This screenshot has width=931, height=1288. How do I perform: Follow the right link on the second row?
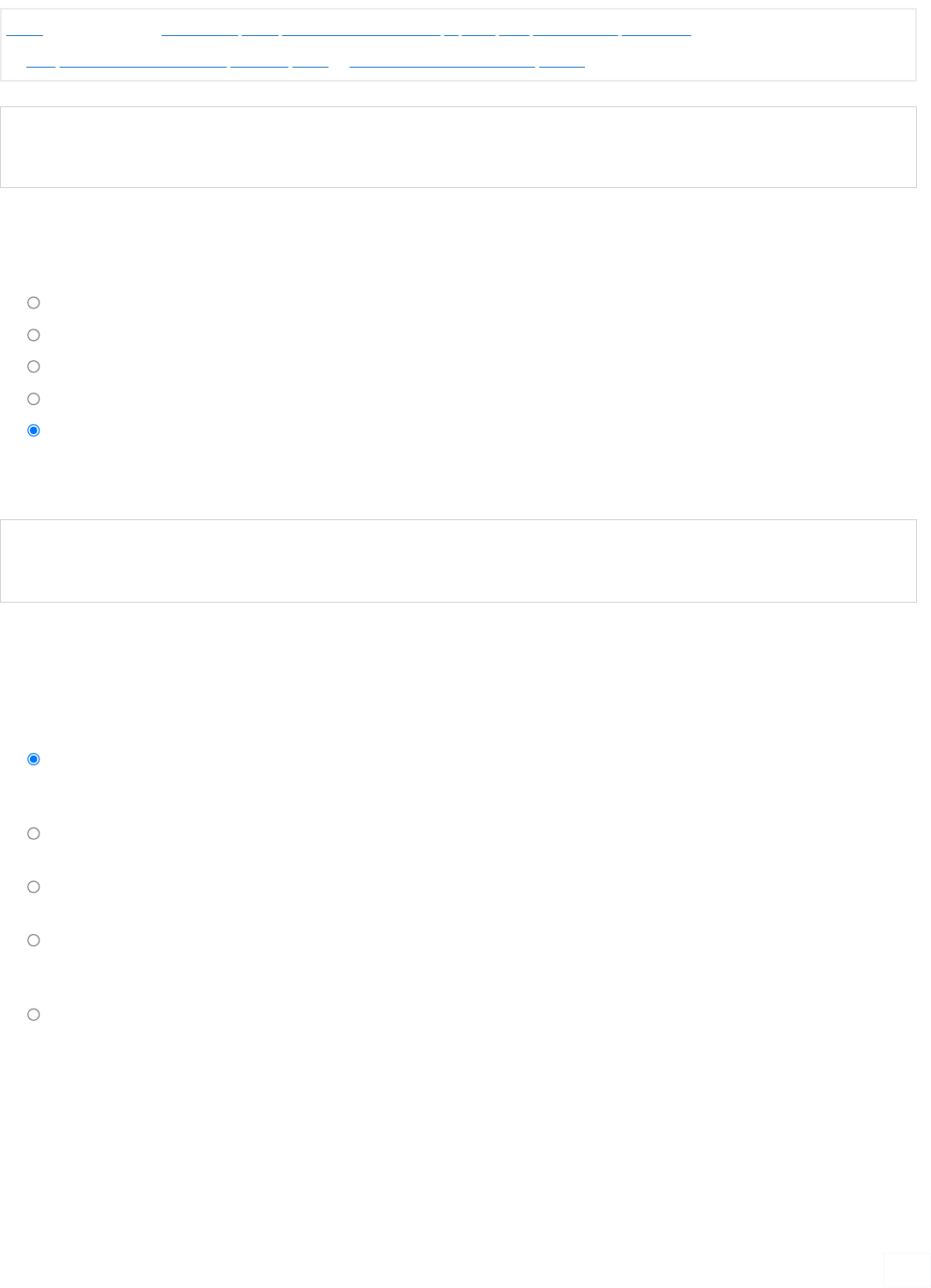[466, 63]
